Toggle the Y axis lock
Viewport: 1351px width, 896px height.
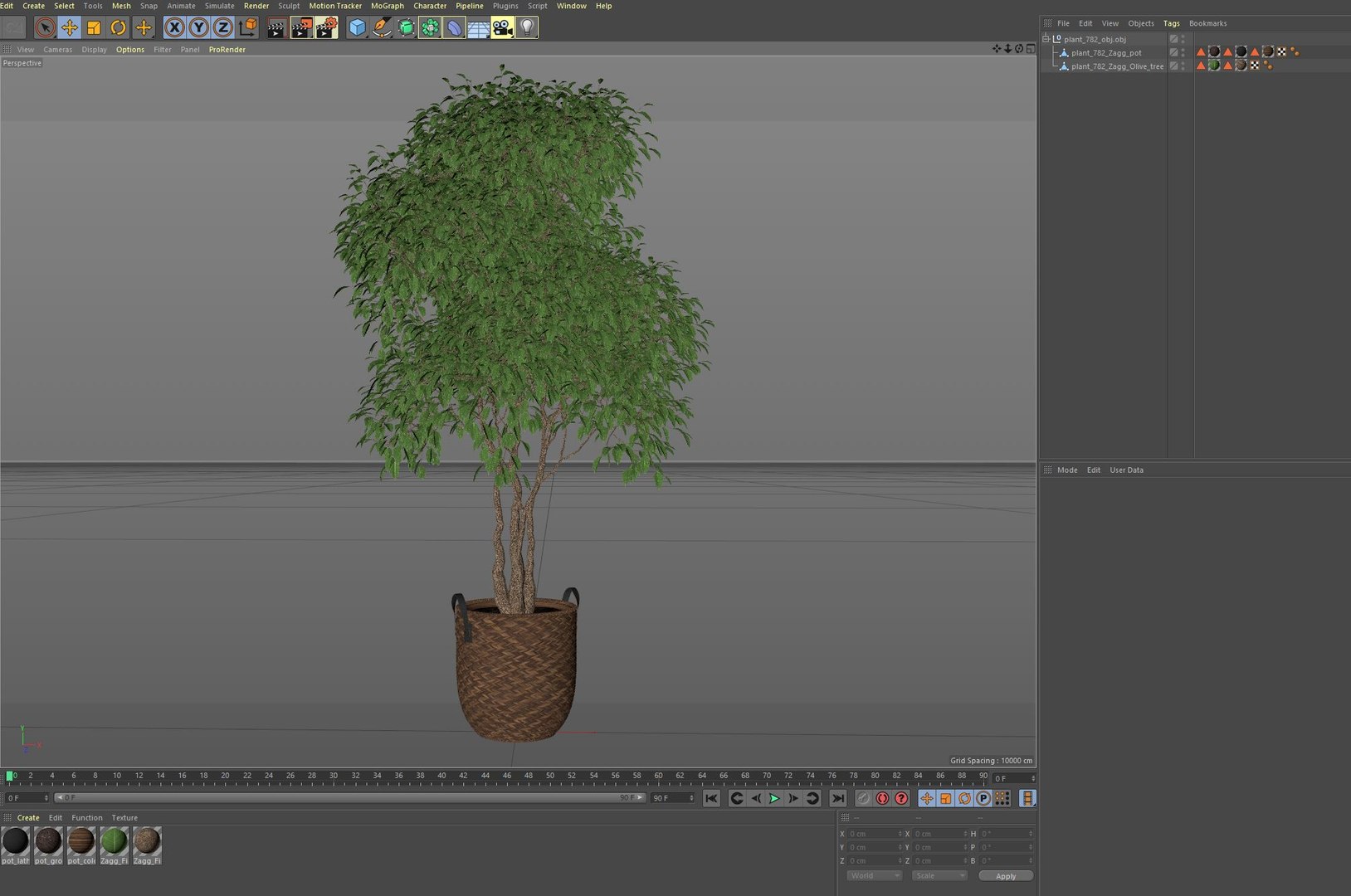(198, 28)
